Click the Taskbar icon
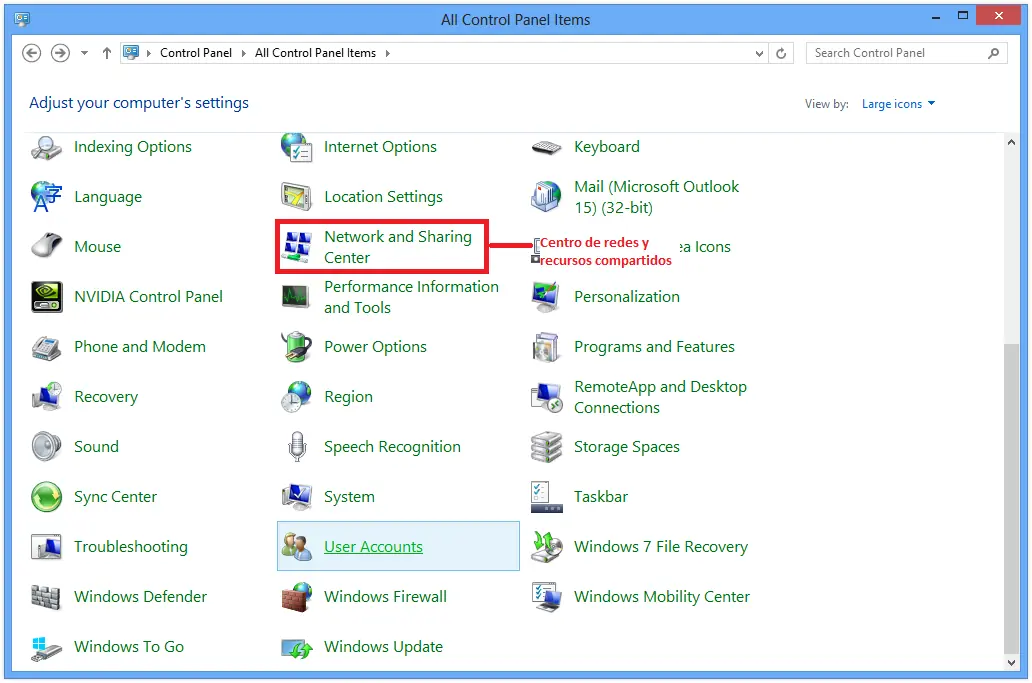This screenshot has width=1032, height=683. click(x=546, y=497)
